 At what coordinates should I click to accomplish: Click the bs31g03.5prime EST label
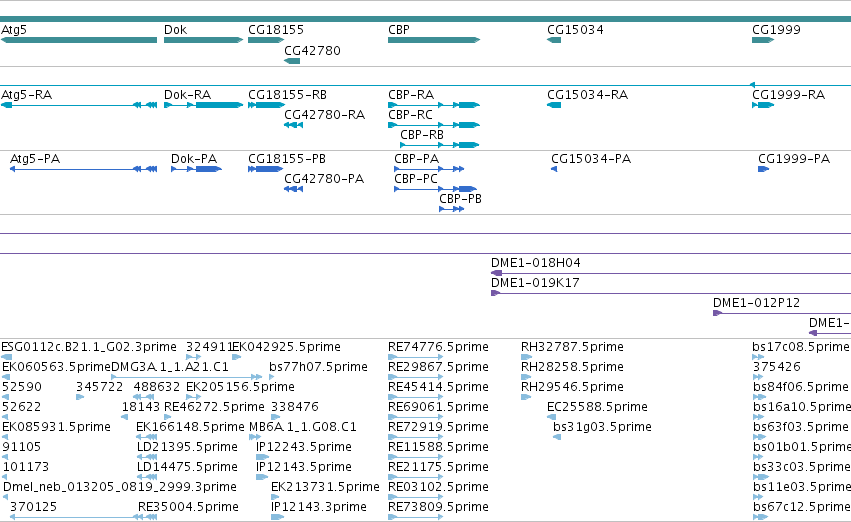(x=602, y=427)
